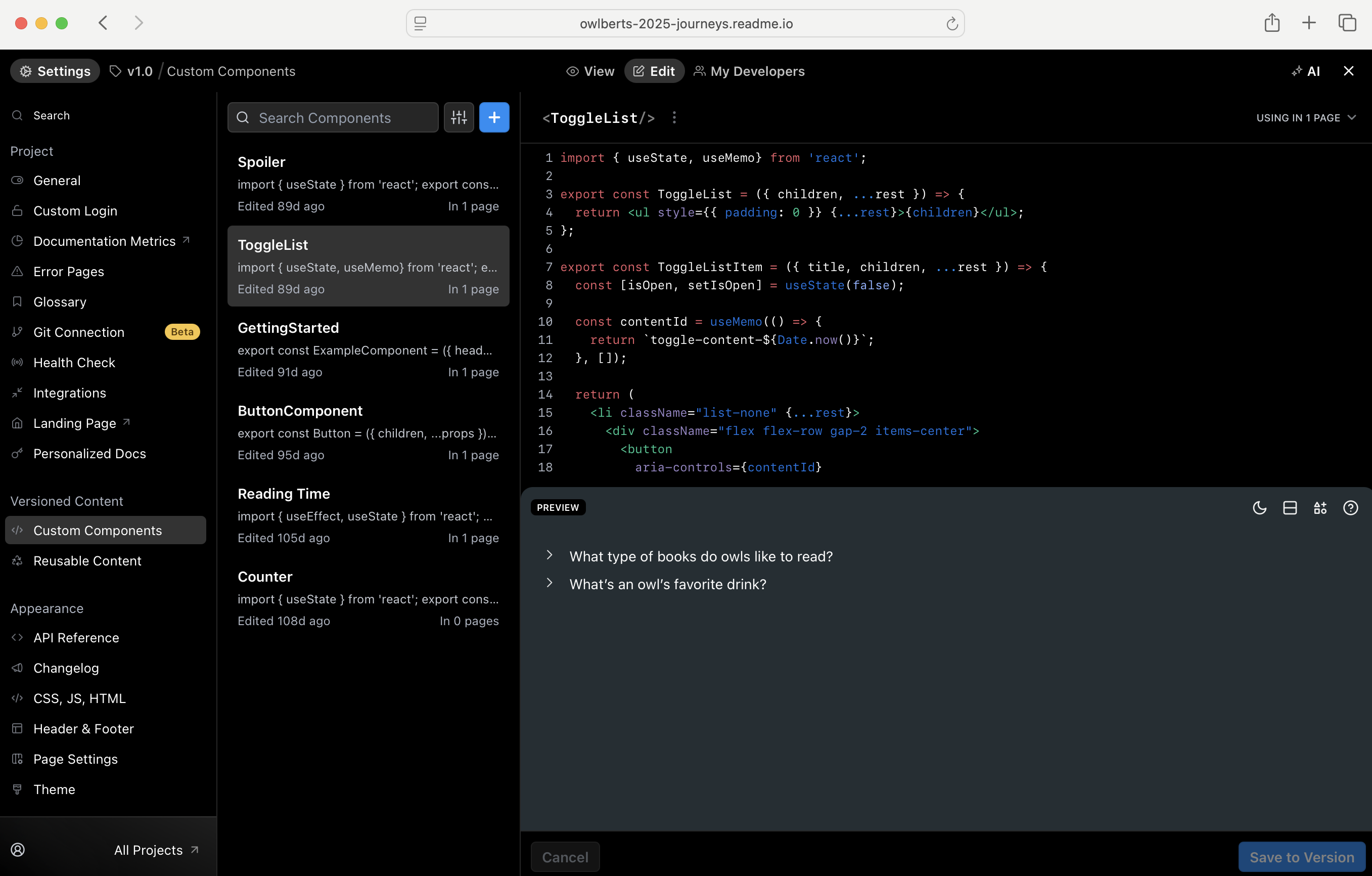The image size is (1372, 876).
Task: Click the Search Components input field
Action: 333,117
